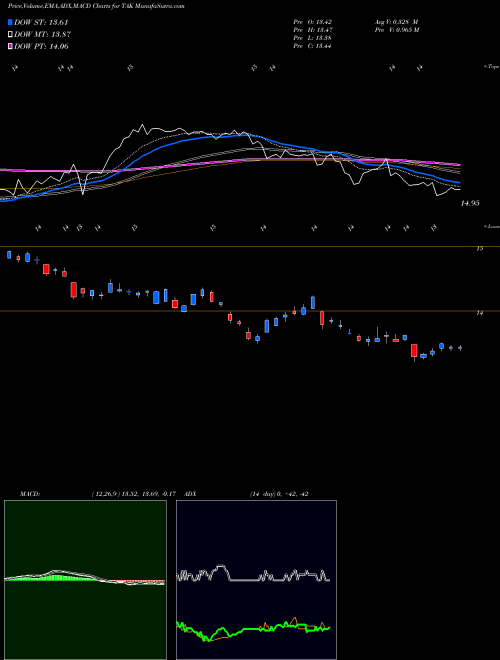Click the '<Lows' marker label
This screenshot has width=500, height=660.
click(x=492, y=226)
